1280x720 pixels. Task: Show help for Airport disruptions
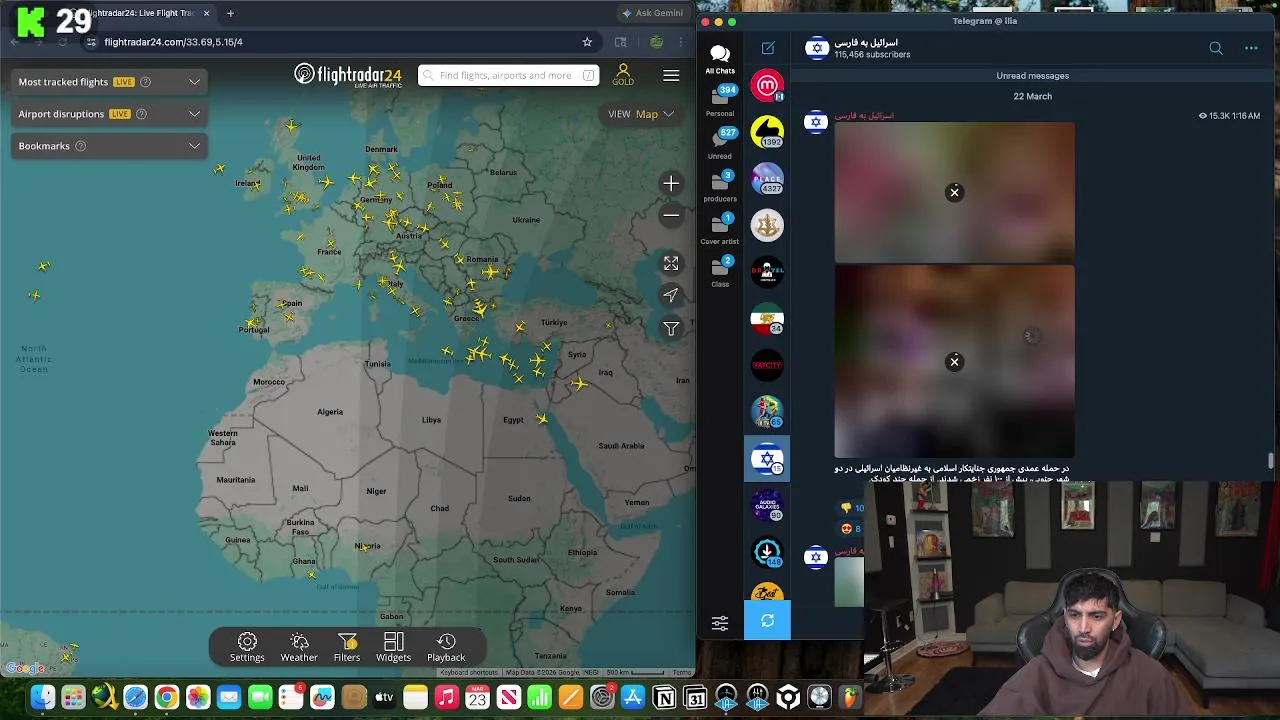click(141, 114)
